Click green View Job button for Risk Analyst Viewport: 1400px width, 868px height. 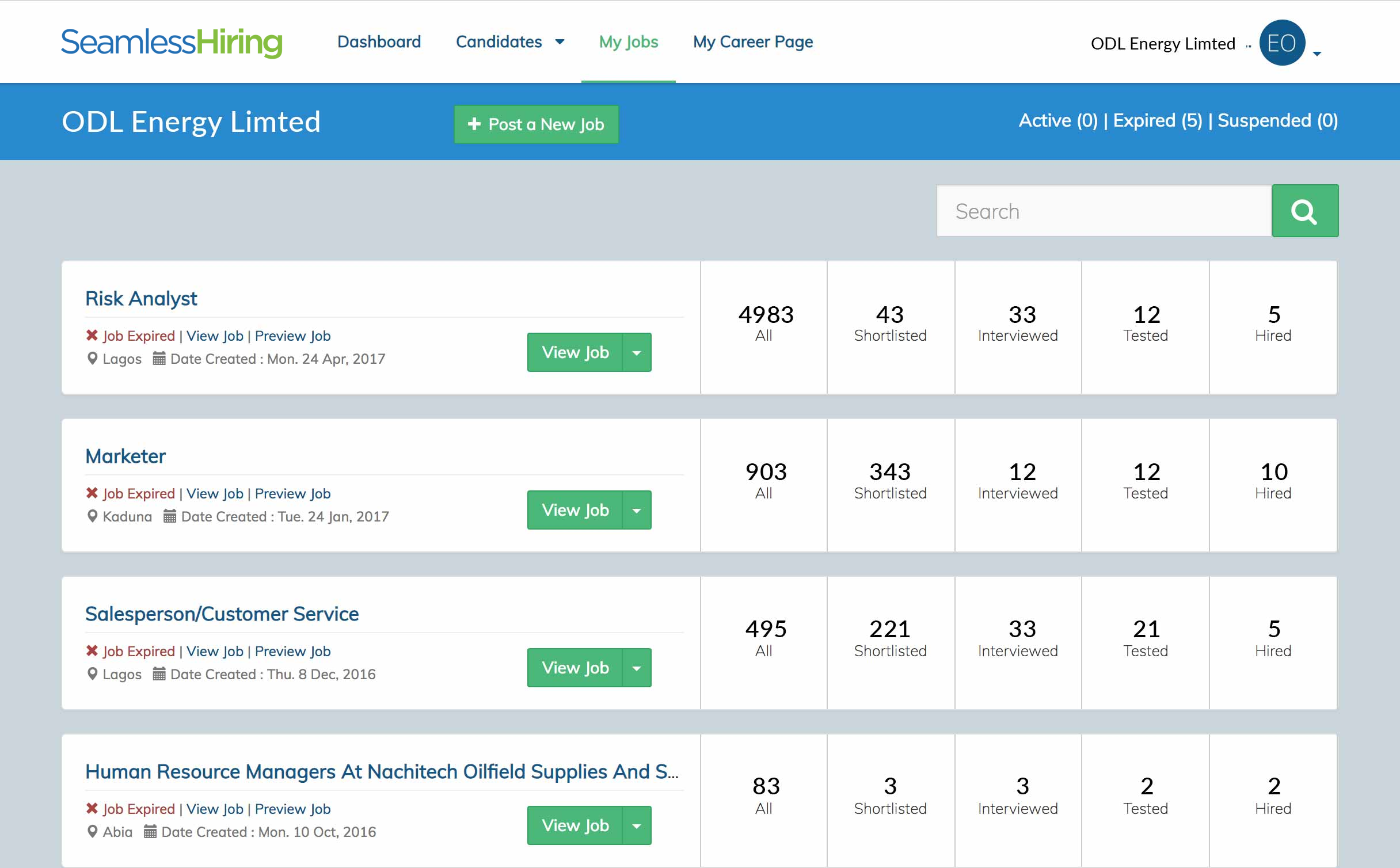(x=575, y=352)
